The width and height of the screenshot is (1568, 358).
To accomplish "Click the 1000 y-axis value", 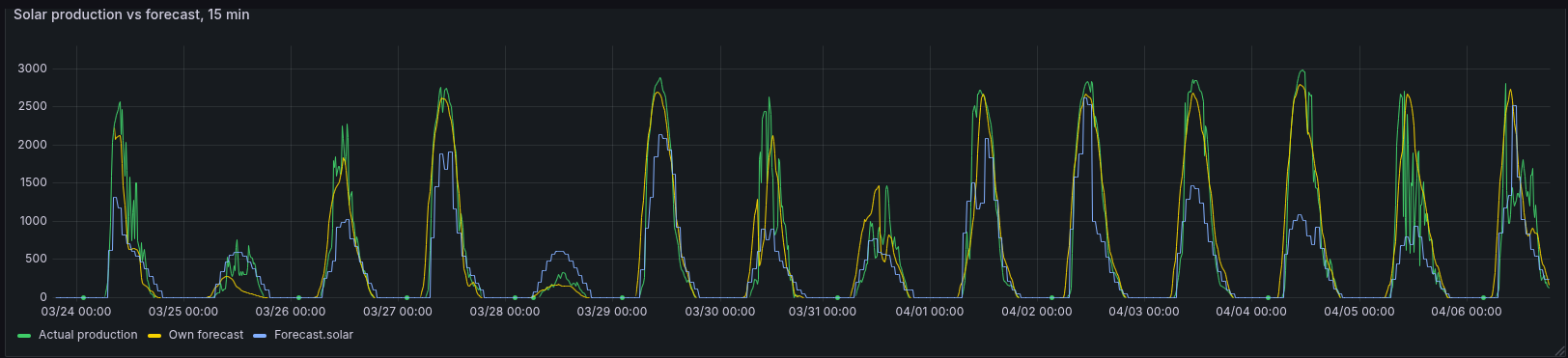I will [x=32, y=221].
